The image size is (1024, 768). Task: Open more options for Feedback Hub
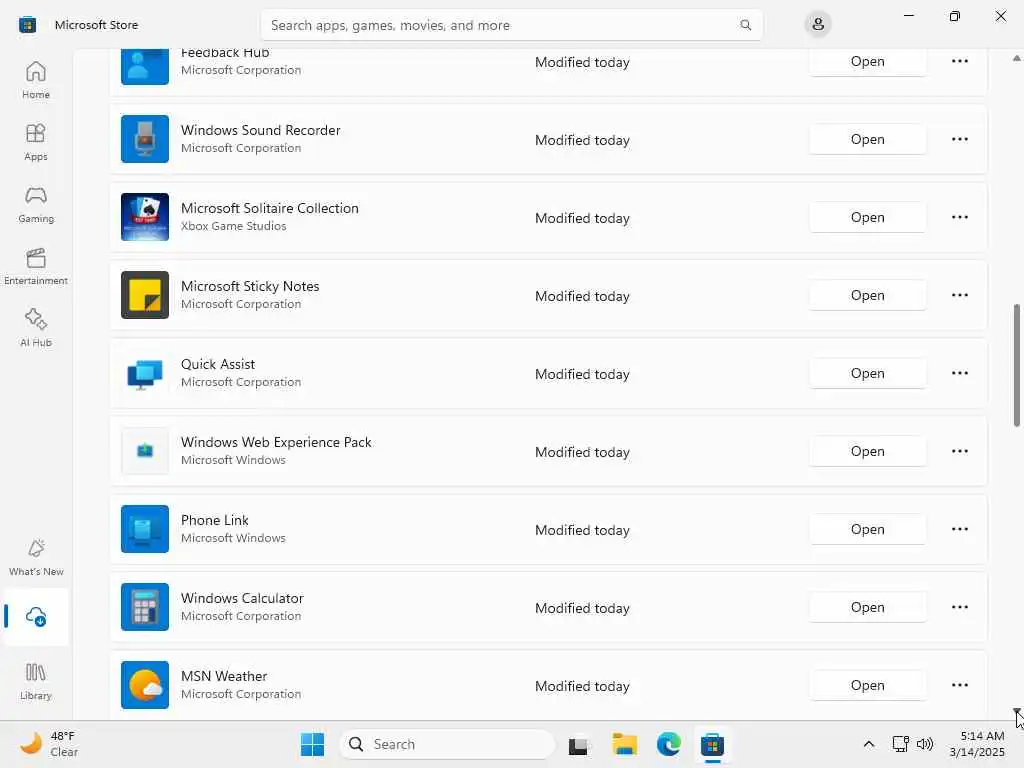point(959,61)
